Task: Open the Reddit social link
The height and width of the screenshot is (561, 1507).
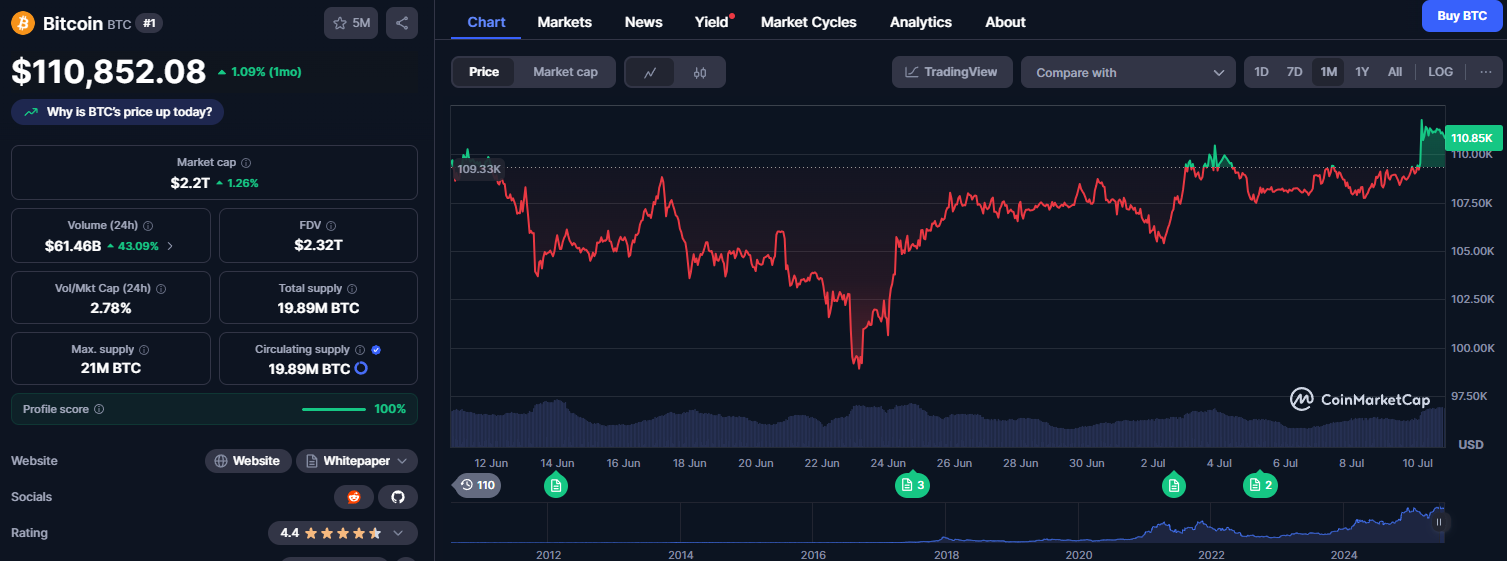Action: click(x=354, y=497)
